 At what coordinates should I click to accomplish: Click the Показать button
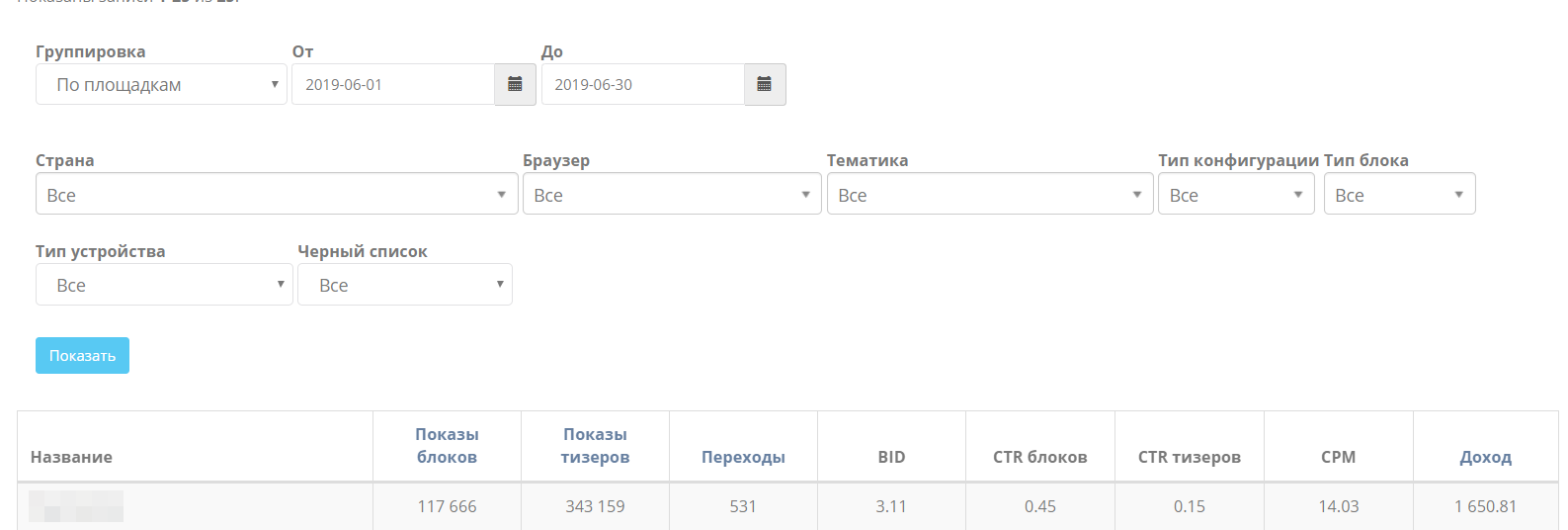pos(82,356)
